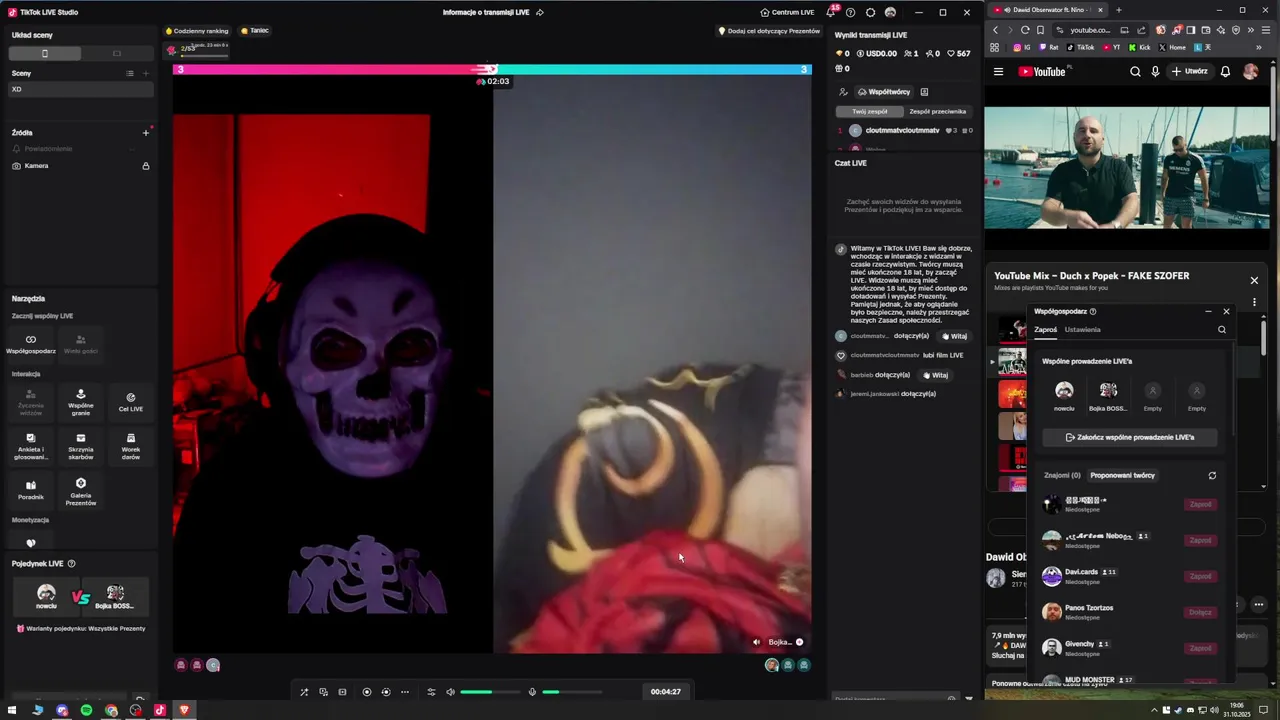This screenshot has height=720, width=1280.
Task: Open YouTube notifications bell
Action: point(1225,72)
